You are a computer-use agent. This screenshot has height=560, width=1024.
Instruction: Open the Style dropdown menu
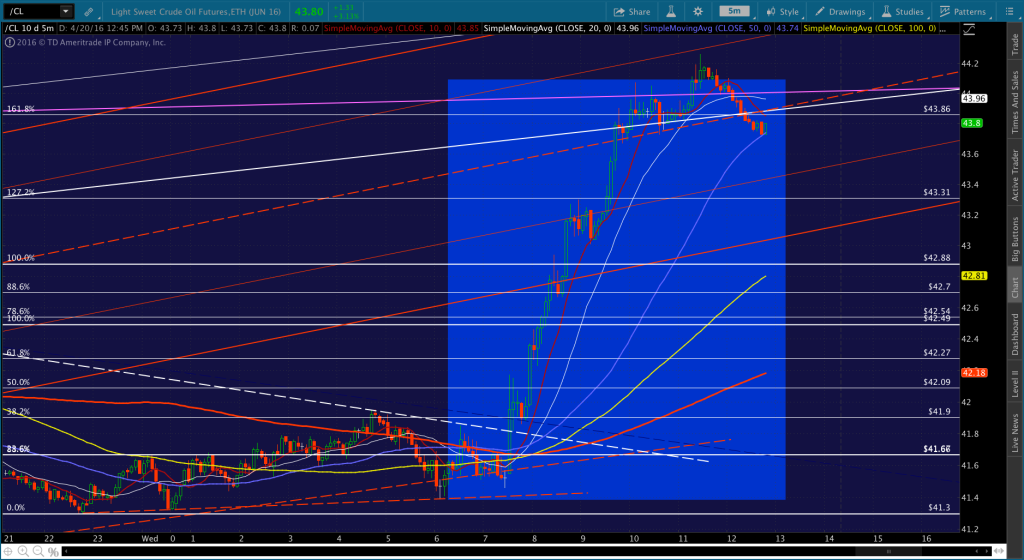pos(782,11)
